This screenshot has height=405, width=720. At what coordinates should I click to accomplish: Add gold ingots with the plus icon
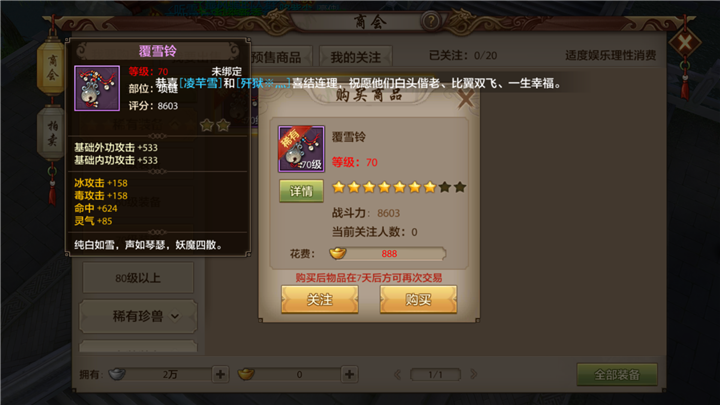(349, 374)
